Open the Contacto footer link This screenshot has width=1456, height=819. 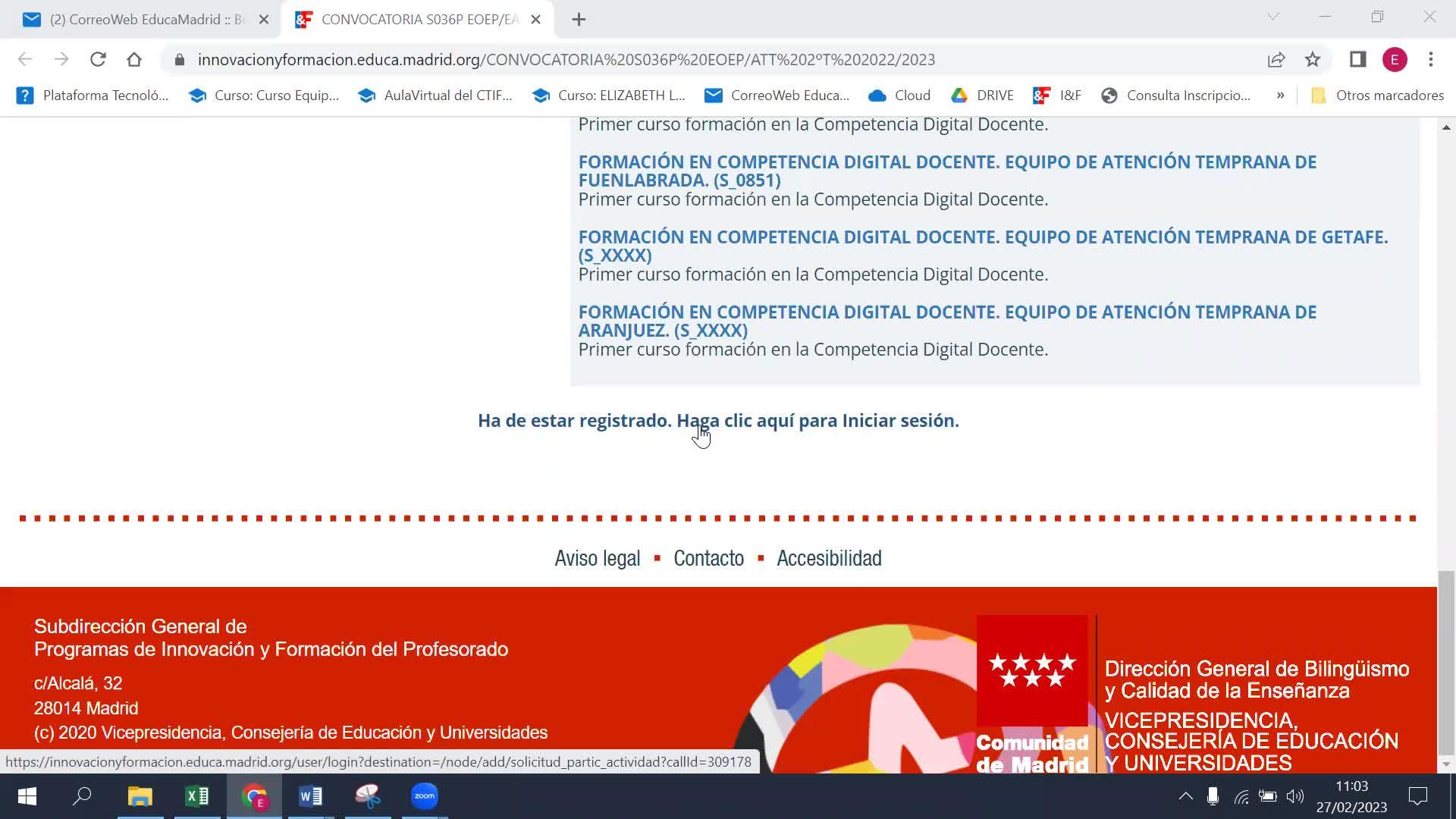[708, 558]
